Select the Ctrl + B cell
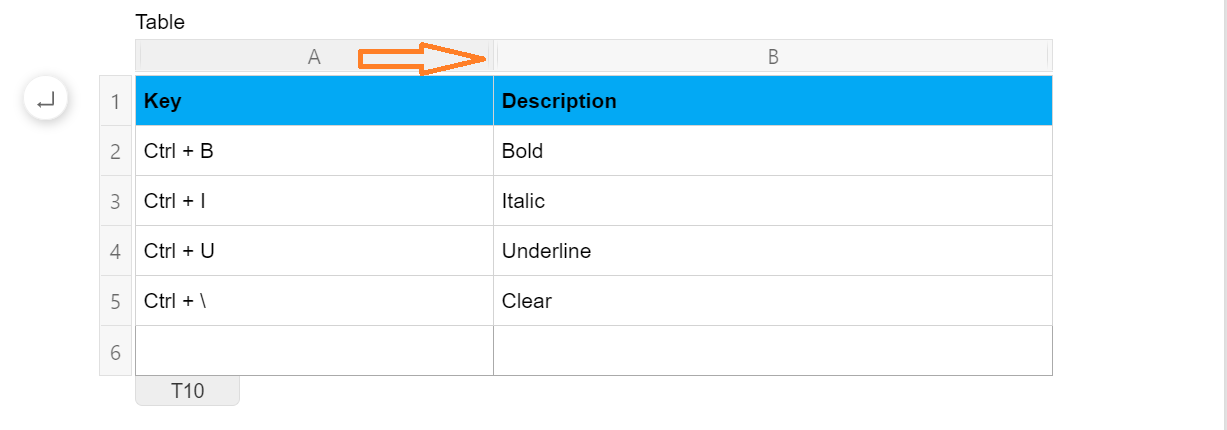1227x430 pixels. [x=314, y=151]
